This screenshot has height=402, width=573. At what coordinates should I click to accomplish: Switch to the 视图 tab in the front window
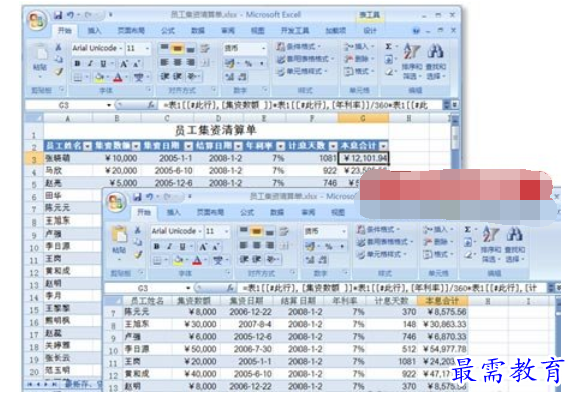click(x=338, y=212)
